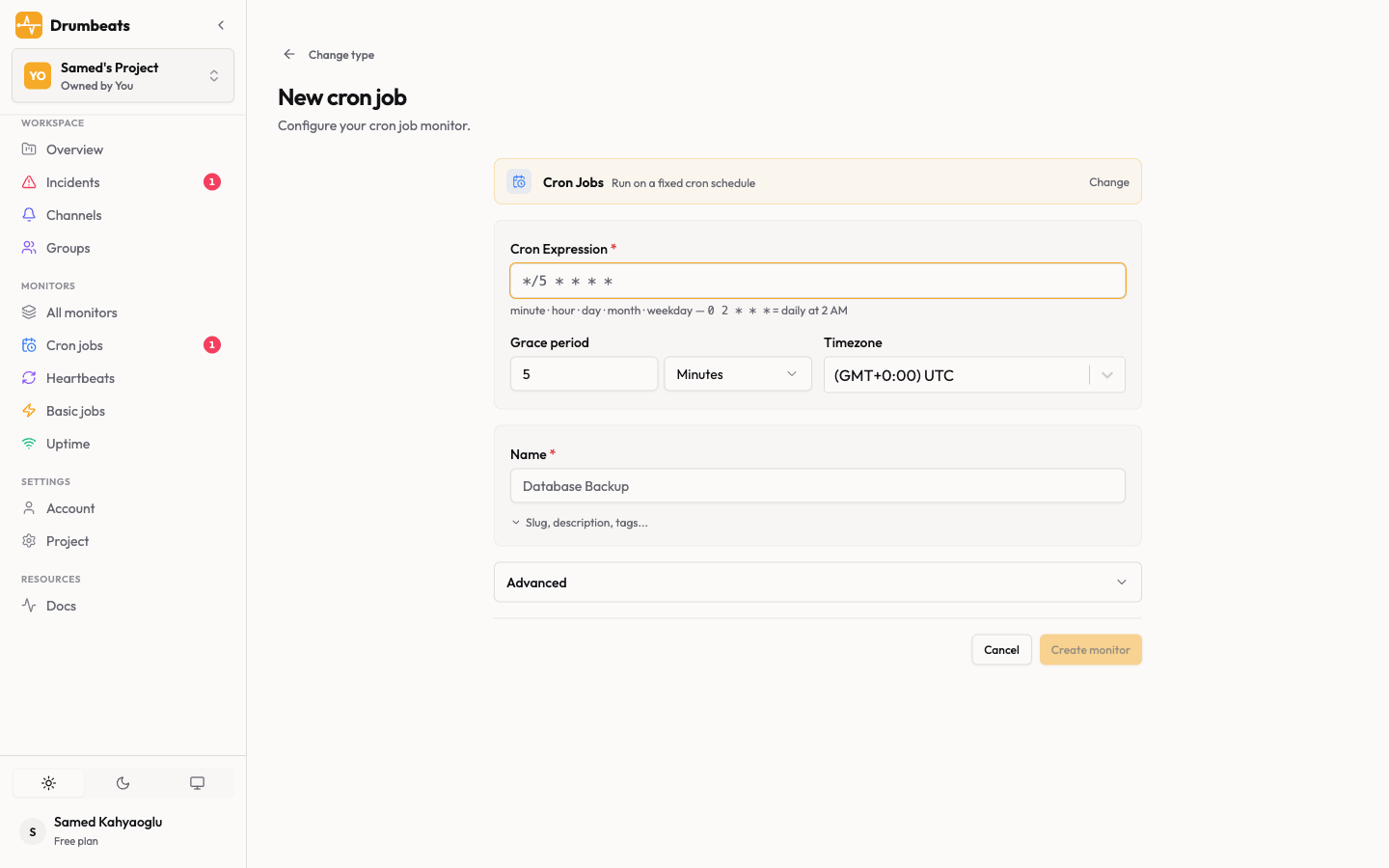Click Create monitor button
The width and height of the screenshot is (1389, 868).
(x=1091, y=650)
